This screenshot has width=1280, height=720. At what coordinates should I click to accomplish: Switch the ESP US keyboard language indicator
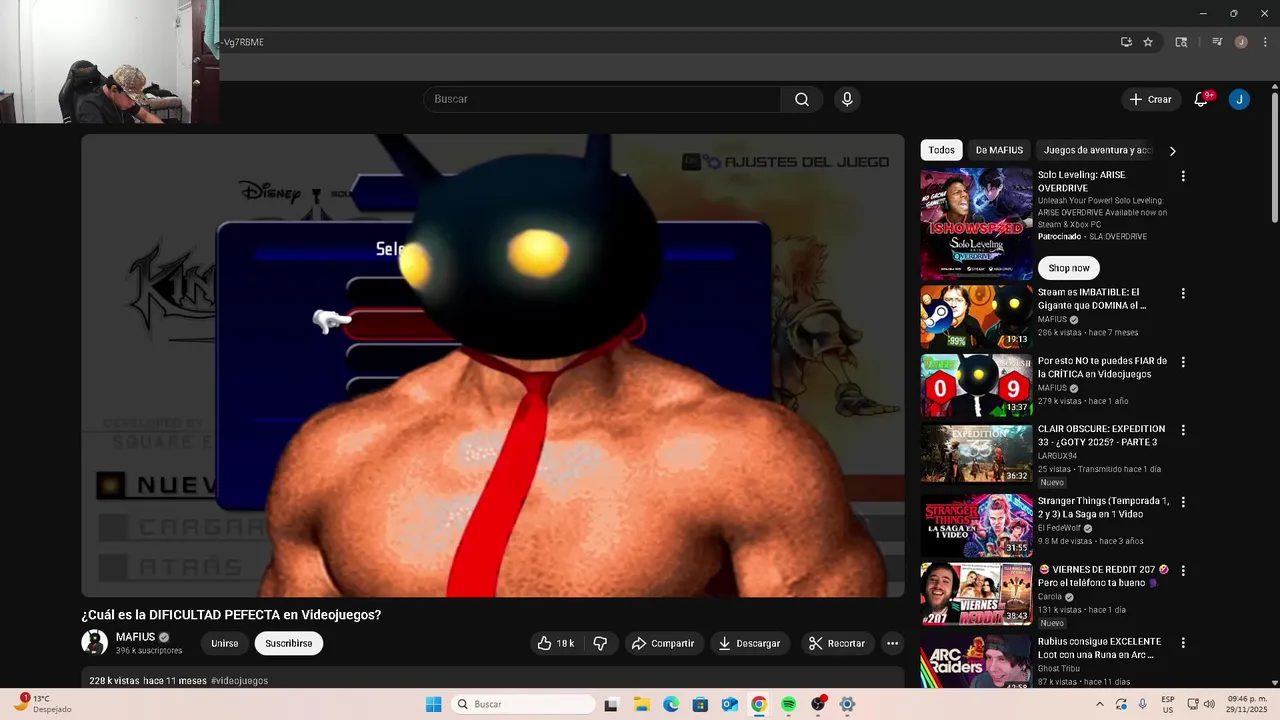(x=1168, y=704)
